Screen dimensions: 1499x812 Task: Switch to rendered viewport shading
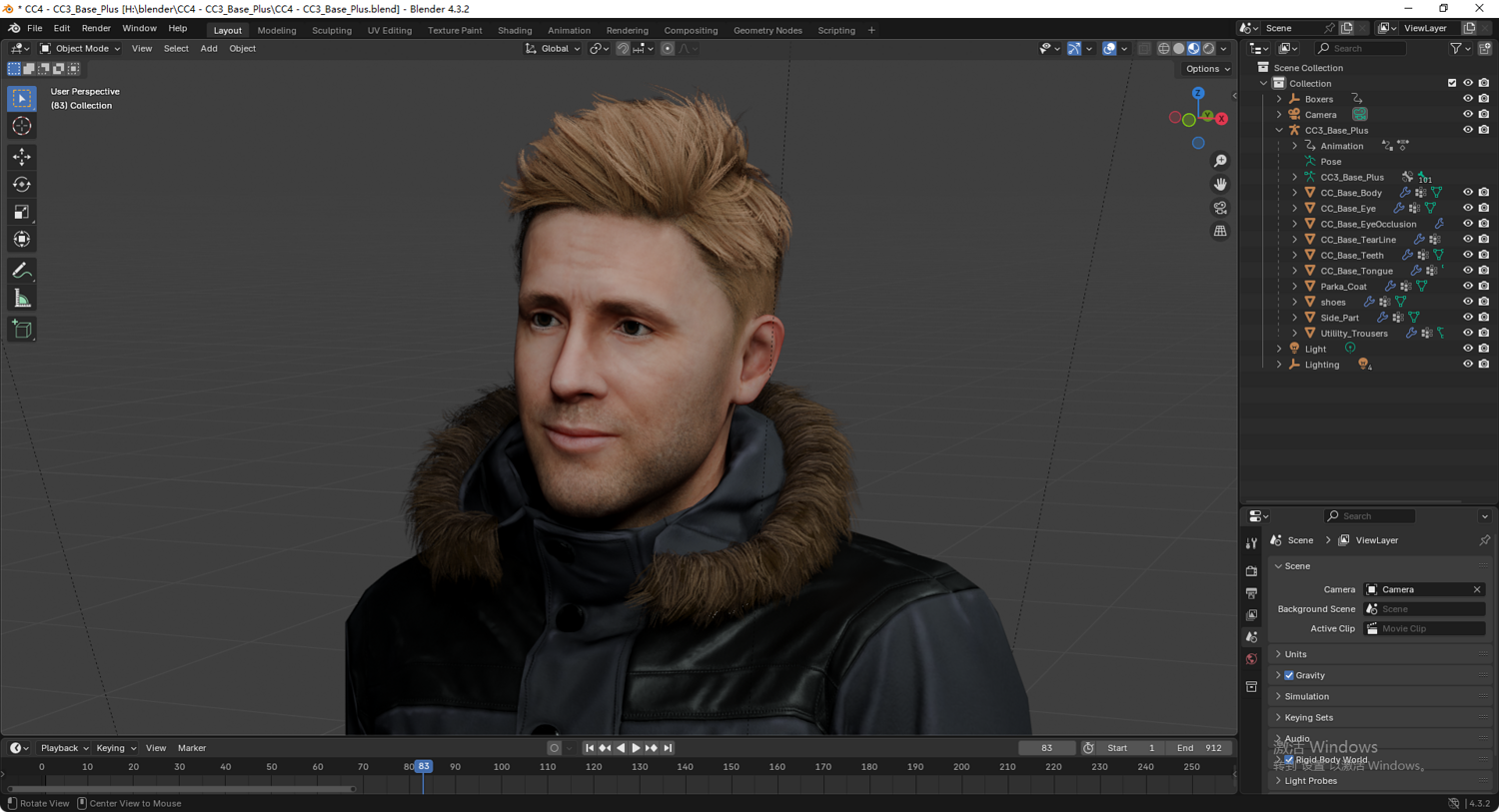(1208, 48)
